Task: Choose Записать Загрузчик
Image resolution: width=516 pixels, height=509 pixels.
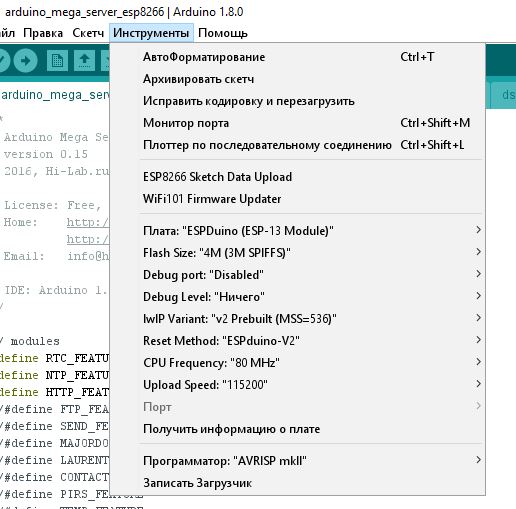Action: click(297, 483)
